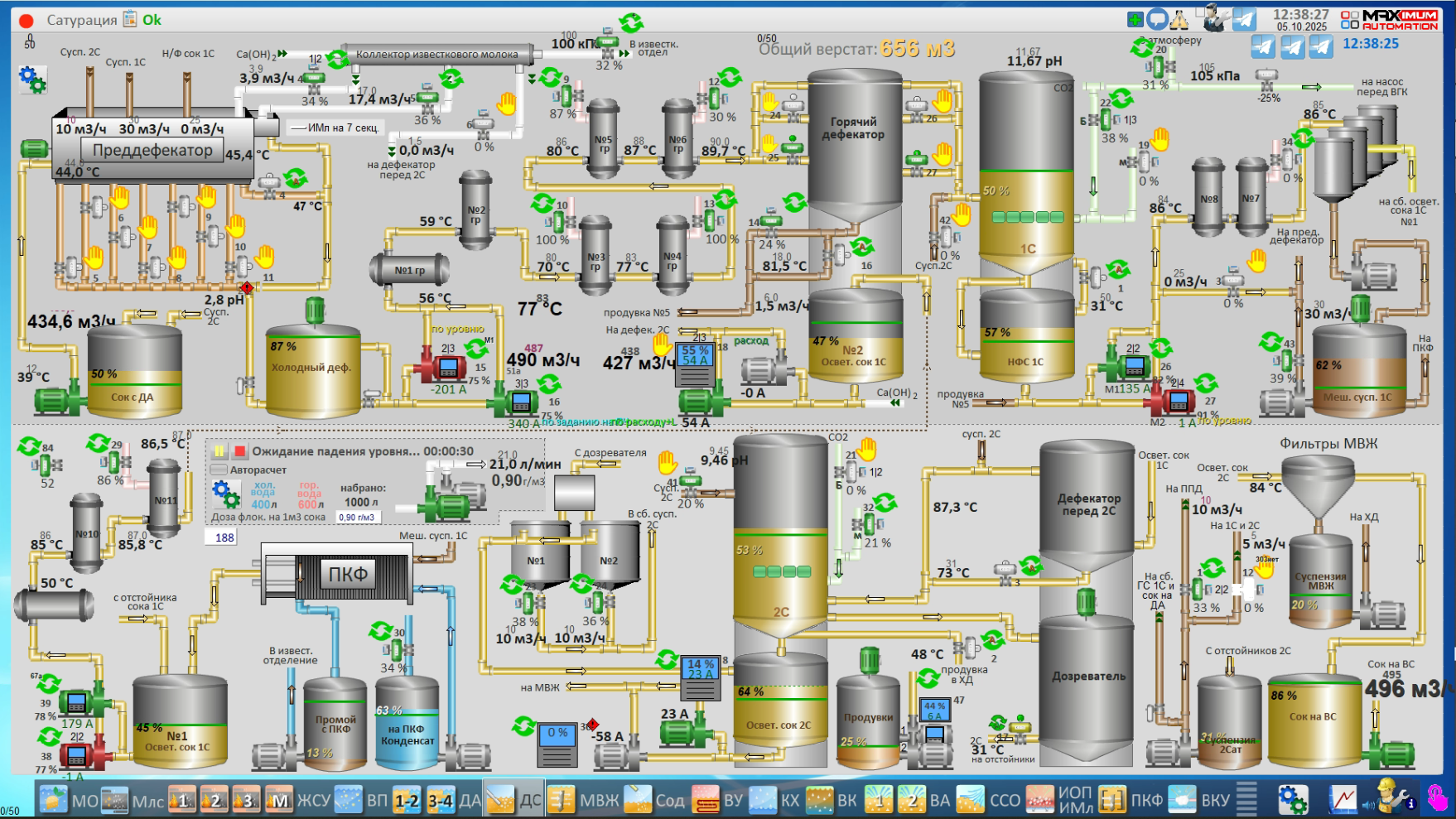The image size is (1456, 819).
Task: Click the green plus icon in header
Action: [x=1135, y=19]
